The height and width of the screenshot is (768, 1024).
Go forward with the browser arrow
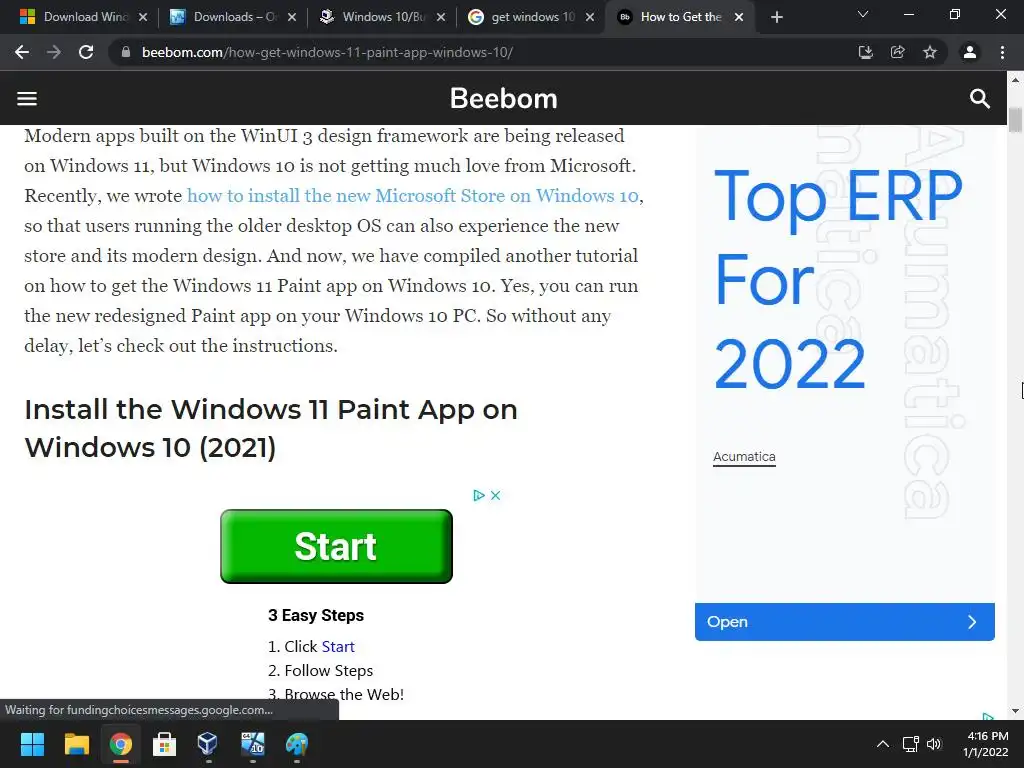(x=54, y=52)
